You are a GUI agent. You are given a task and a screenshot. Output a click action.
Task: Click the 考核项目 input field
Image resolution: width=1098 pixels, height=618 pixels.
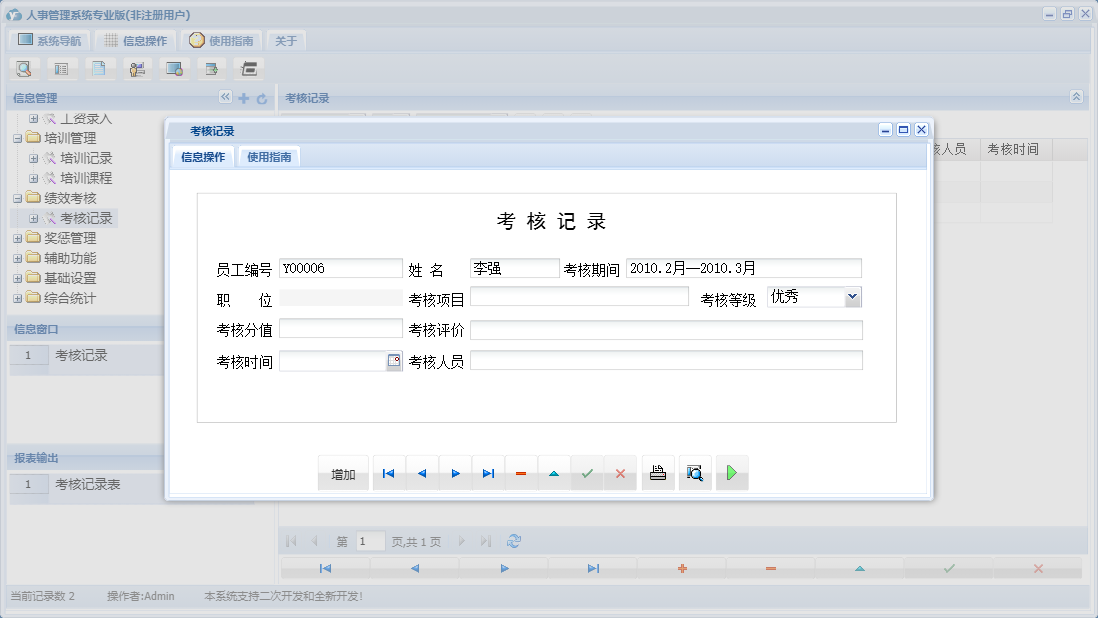579,297
